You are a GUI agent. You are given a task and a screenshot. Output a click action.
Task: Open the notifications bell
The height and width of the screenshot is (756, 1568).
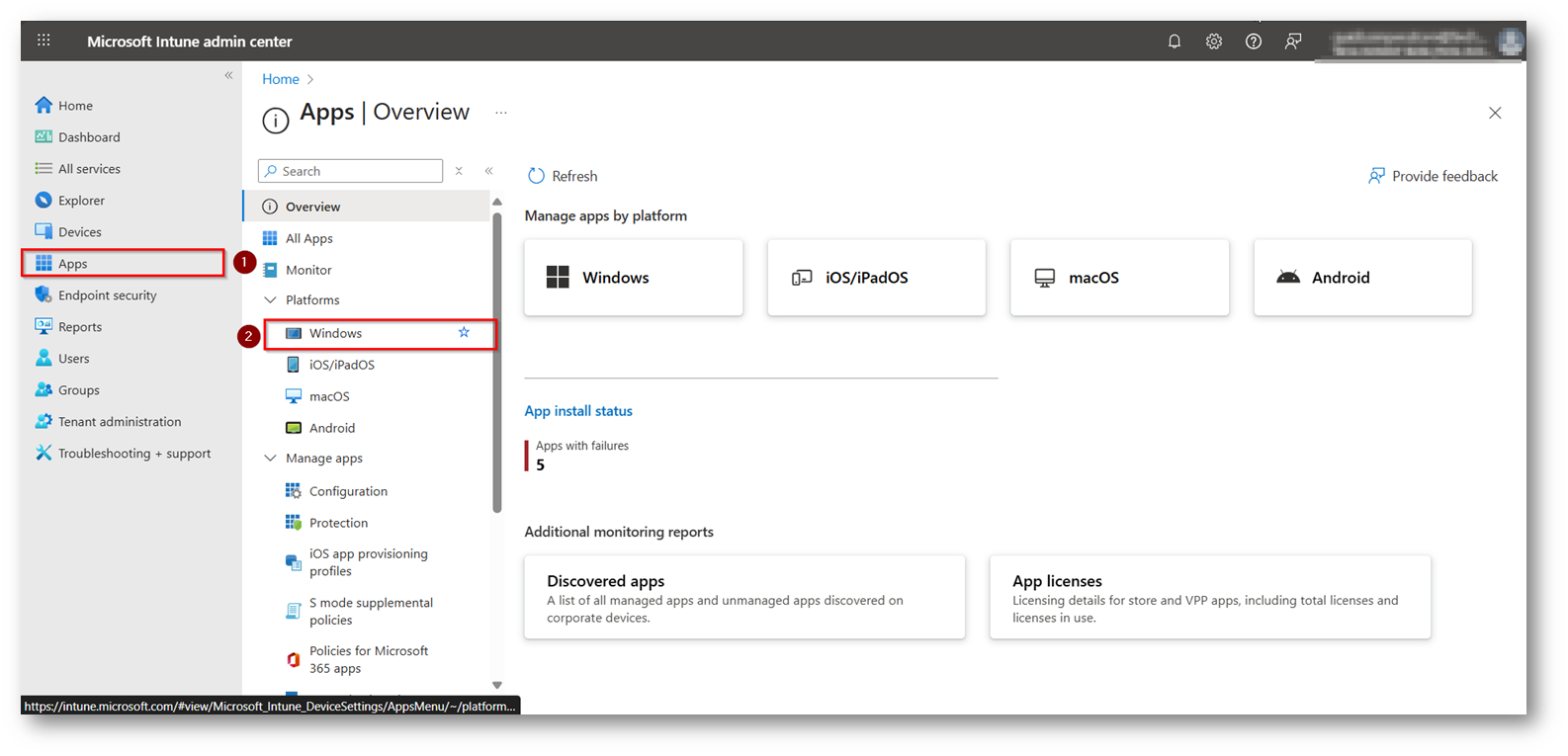(x=1175, y=42)
